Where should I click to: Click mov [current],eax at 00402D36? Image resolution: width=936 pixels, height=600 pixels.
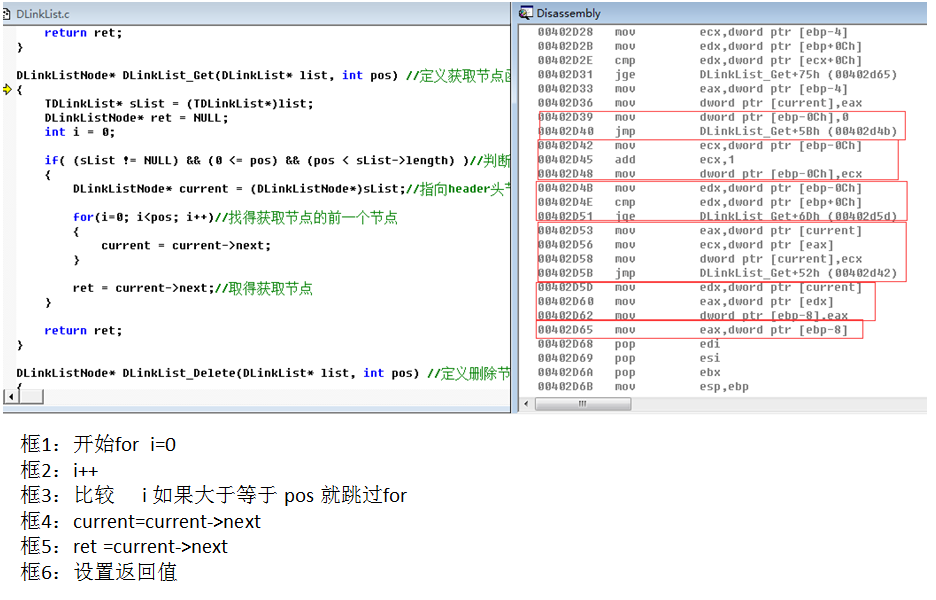point(700,103)
